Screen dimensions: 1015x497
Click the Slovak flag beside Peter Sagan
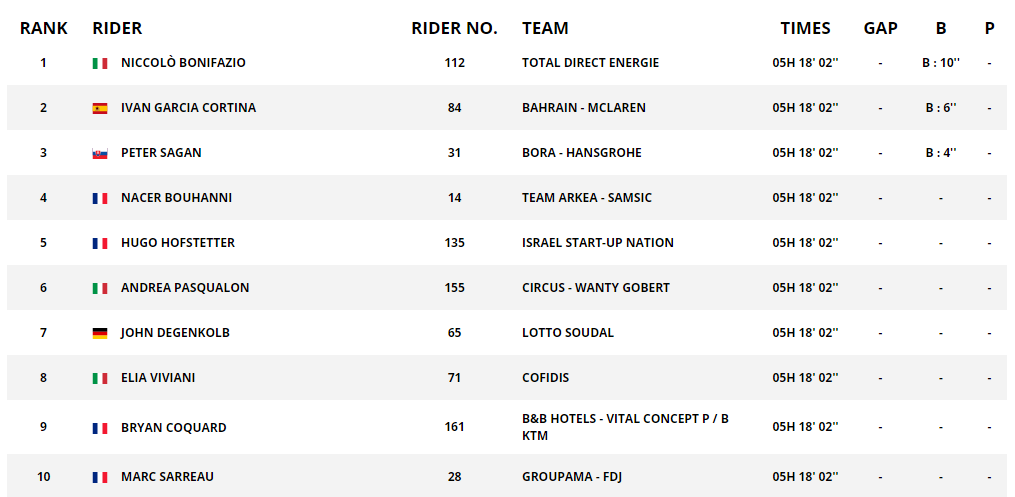(100, 153)
